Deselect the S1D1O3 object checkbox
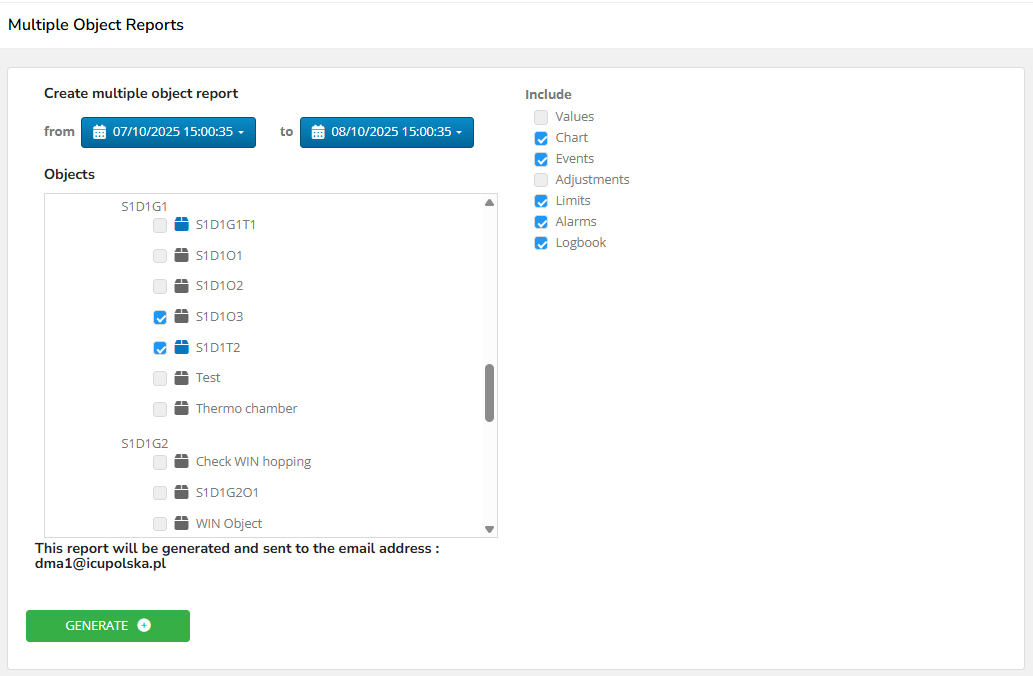Viewport: 1033px width, 676px height. point(160,317)
